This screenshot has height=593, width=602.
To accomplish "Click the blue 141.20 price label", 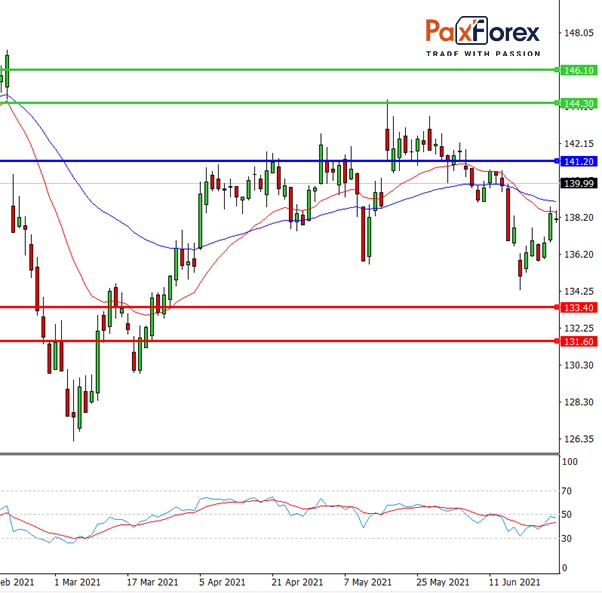I will [578, 161].
